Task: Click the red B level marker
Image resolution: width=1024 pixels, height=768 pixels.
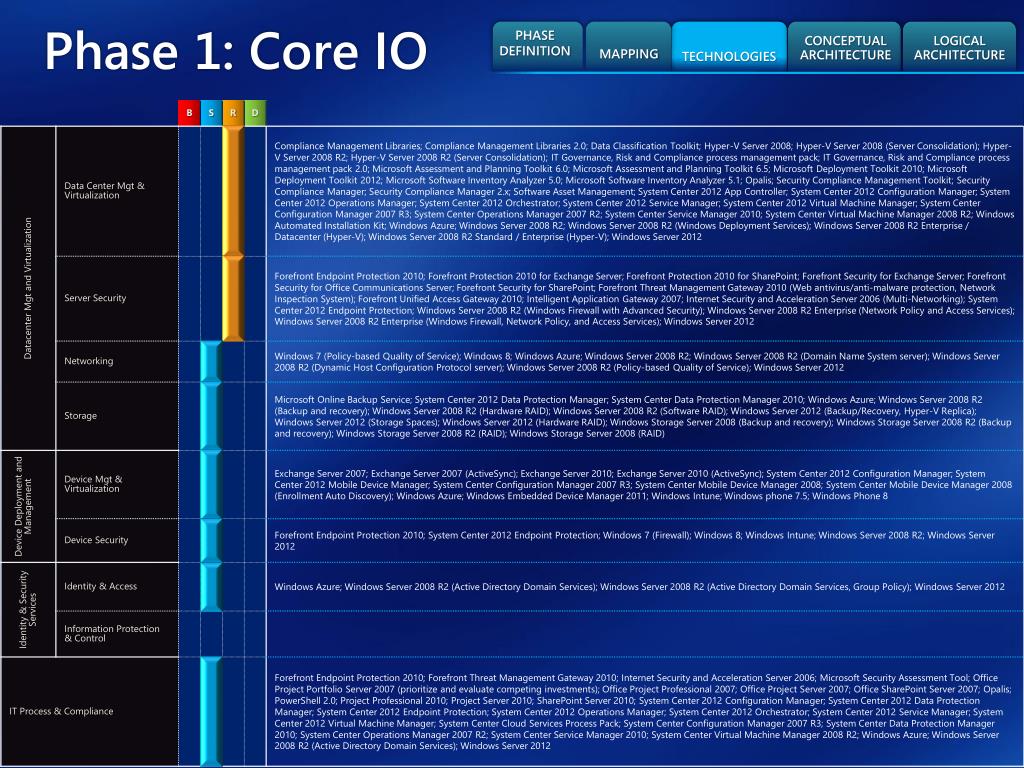Action: [189, 112]
